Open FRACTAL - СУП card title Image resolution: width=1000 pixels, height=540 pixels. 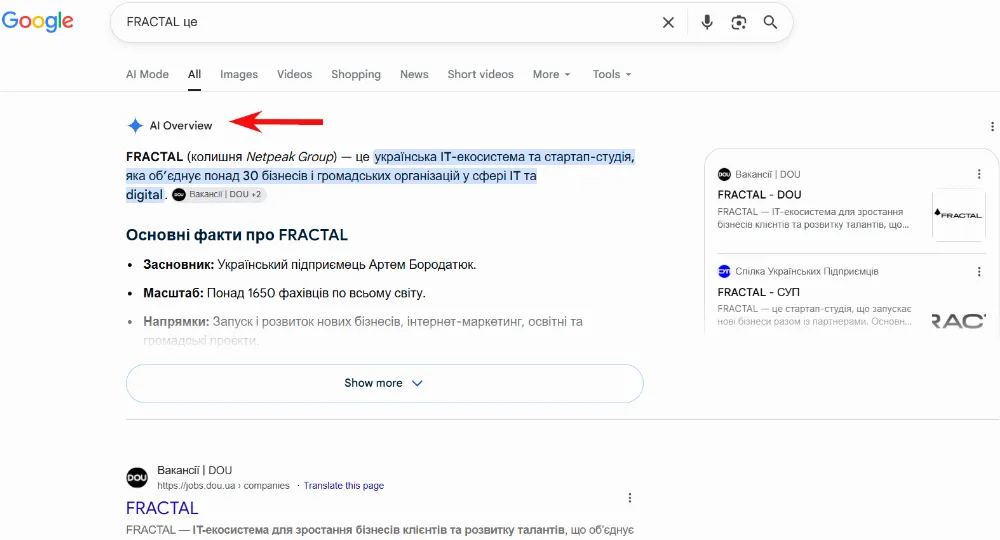coord(758,292)
